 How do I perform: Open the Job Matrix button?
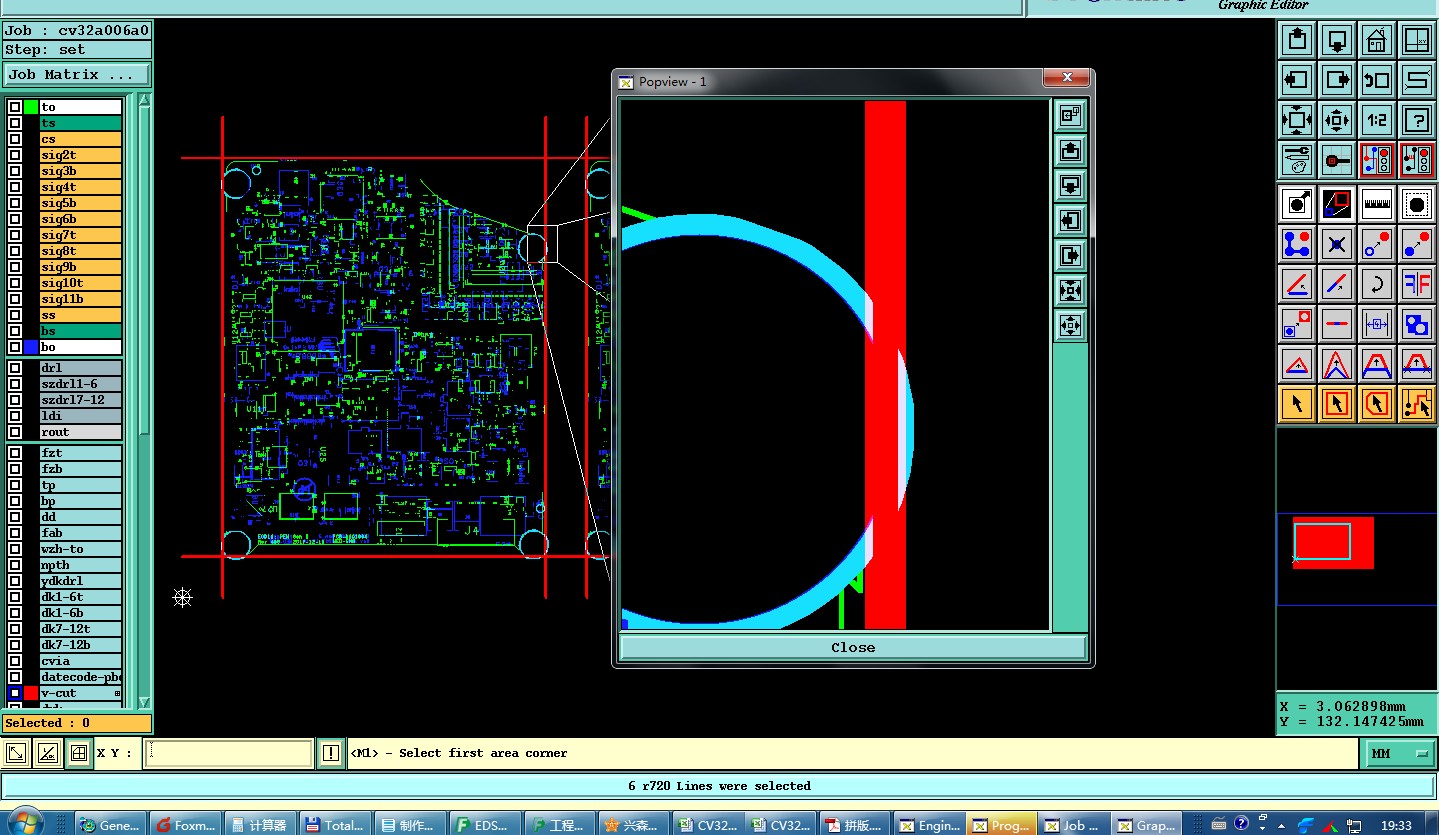pos(77,75)
